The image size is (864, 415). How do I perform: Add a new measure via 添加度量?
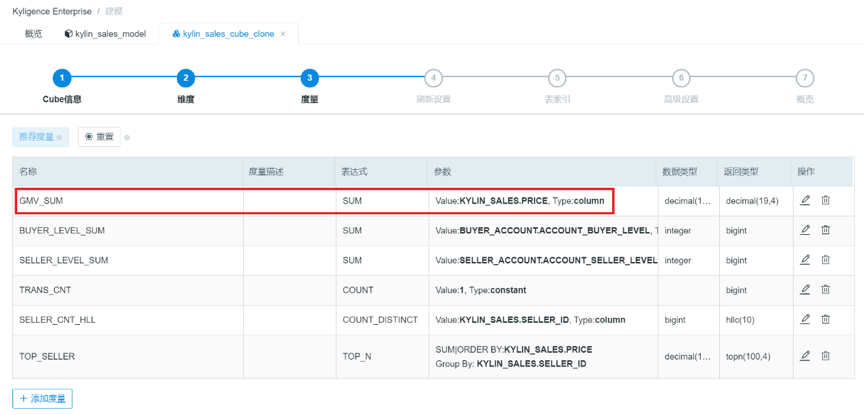point(42,399)
